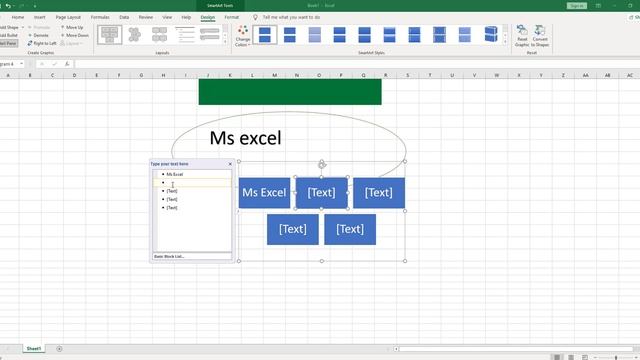Open the SmartArt Format tab
Viewport: 640px width, 360px height.
click(x=231, y=17)
